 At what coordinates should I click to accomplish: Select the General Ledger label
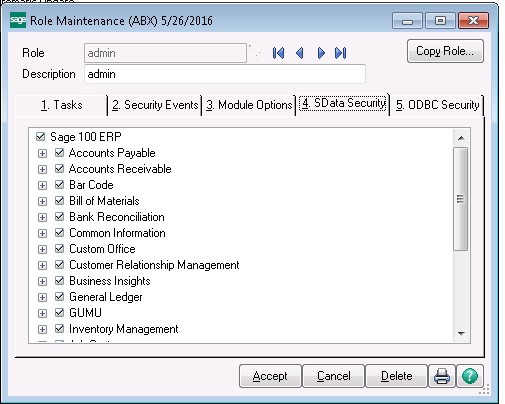(x=106, y=297)
